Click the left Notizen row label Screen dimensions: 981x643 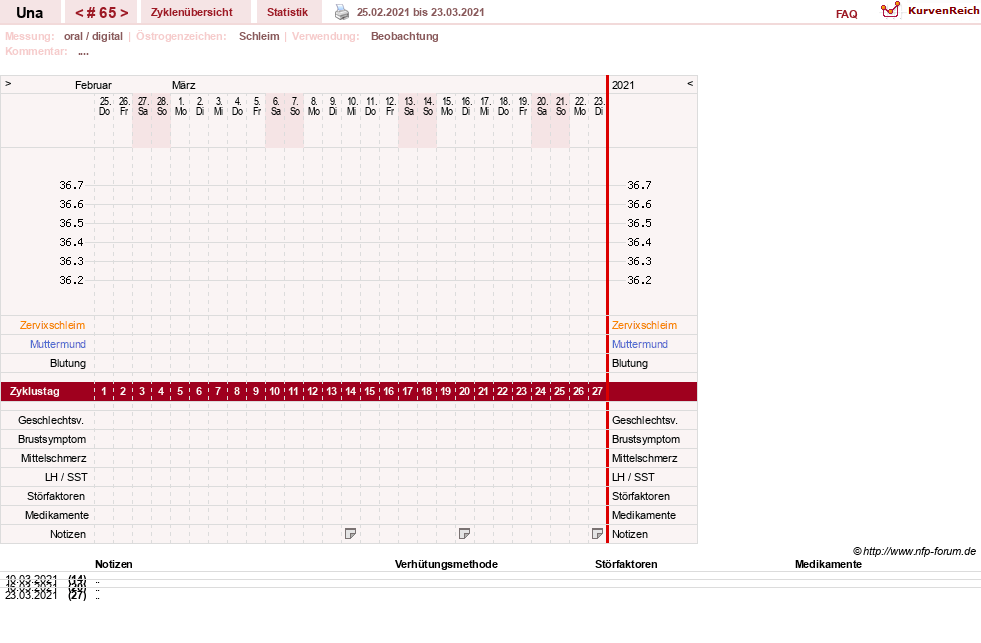point(68,534)
